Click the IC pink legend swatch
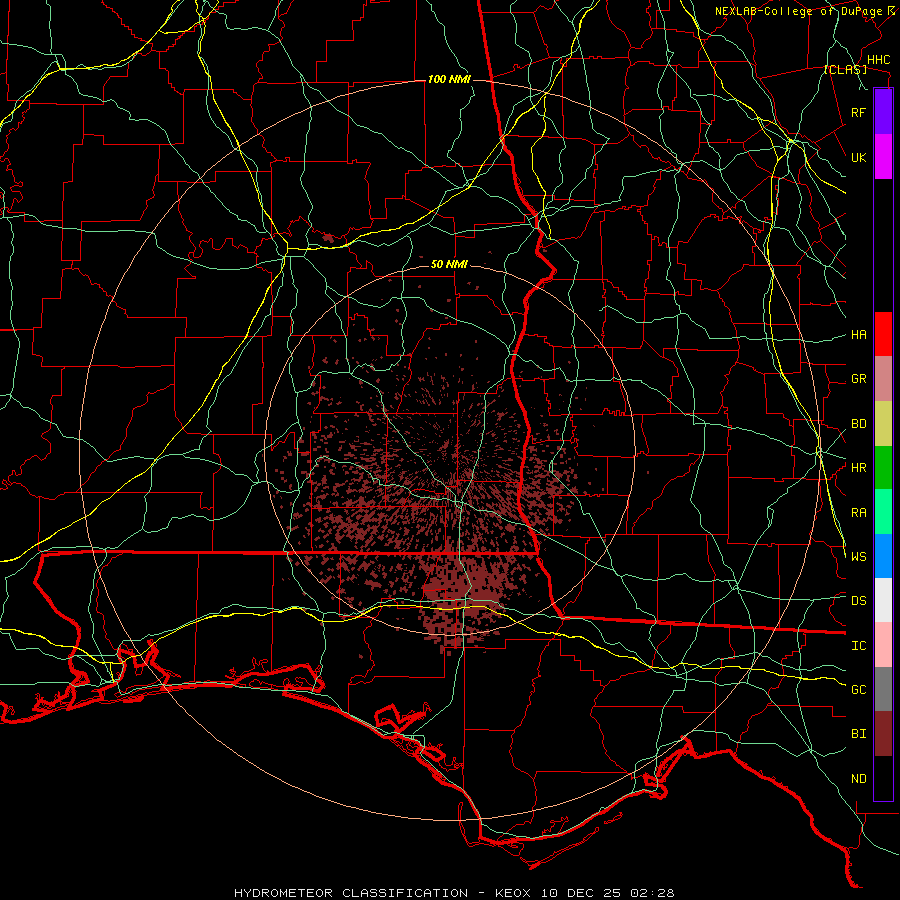The image size is (900, 900). tap(883, 645)
